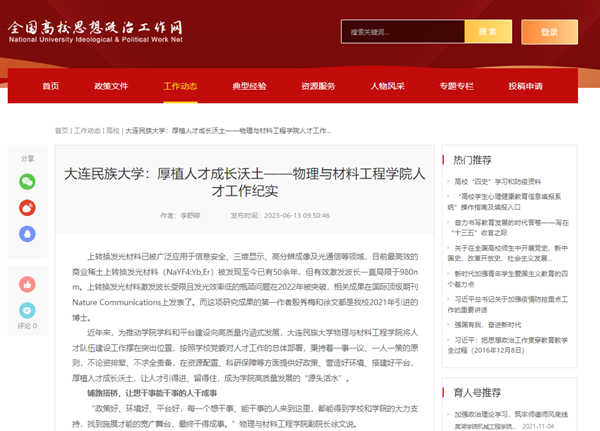Go to 政策文件 in navigation bar

pyautogui.click(x=111, y=86)
